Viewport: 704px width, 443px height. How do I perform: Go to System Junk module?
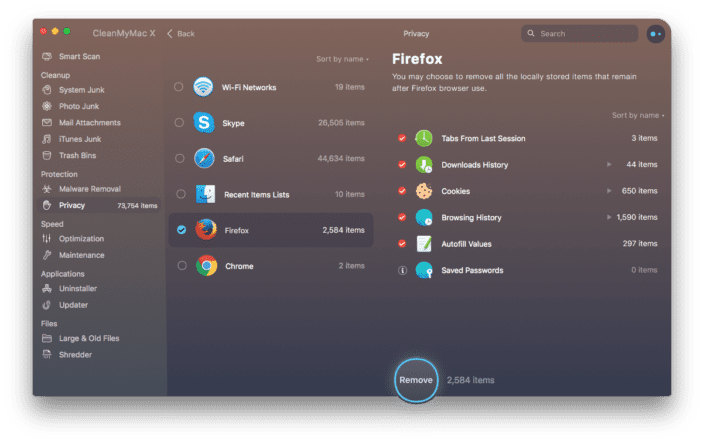[82, 90]
